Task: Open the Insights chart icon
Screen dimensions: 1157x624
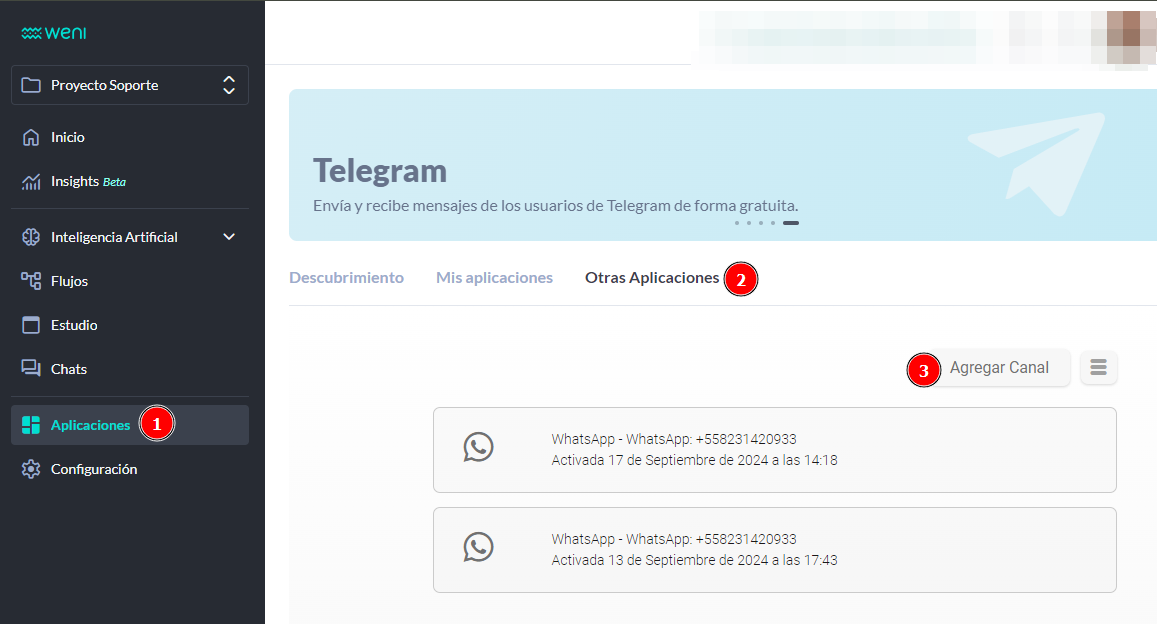Action: coord(31,181)
